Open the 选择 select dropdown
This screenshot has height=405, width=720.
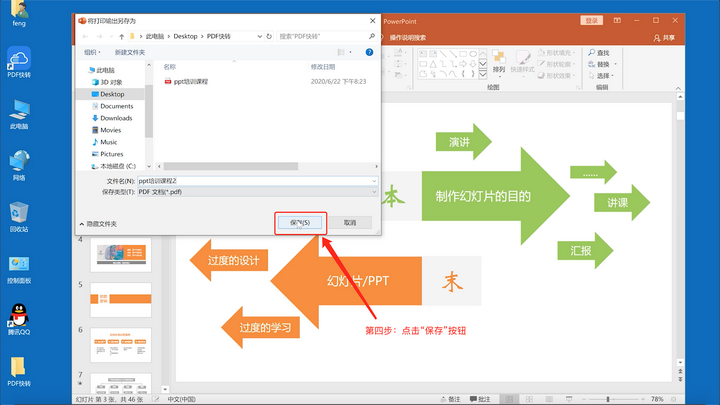(x=601, y=76)
